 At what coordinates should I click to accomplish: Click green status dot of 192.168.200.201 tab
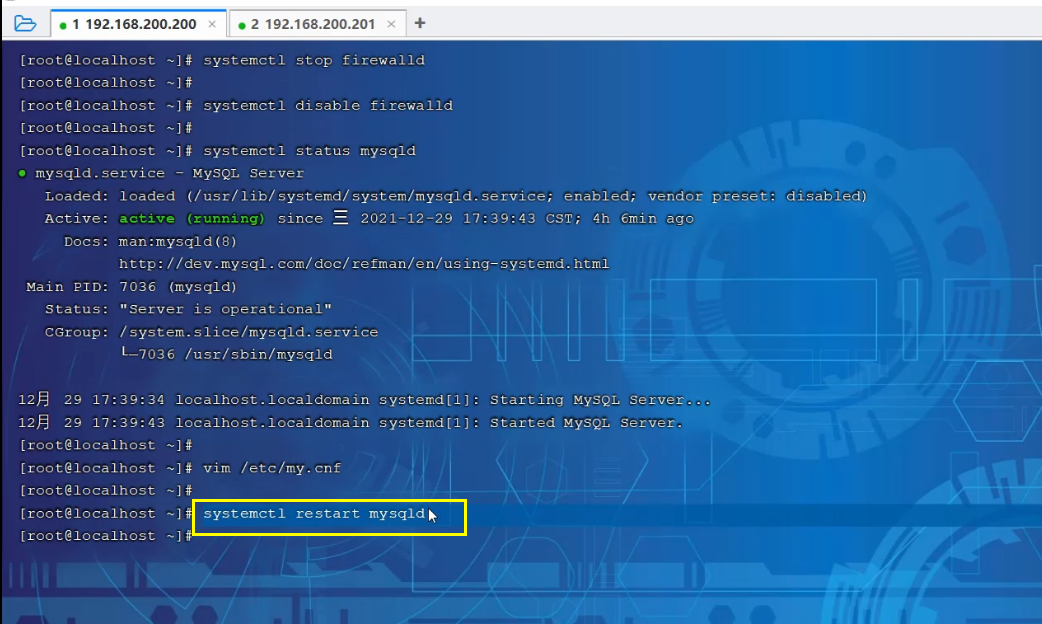pos(242,25)
